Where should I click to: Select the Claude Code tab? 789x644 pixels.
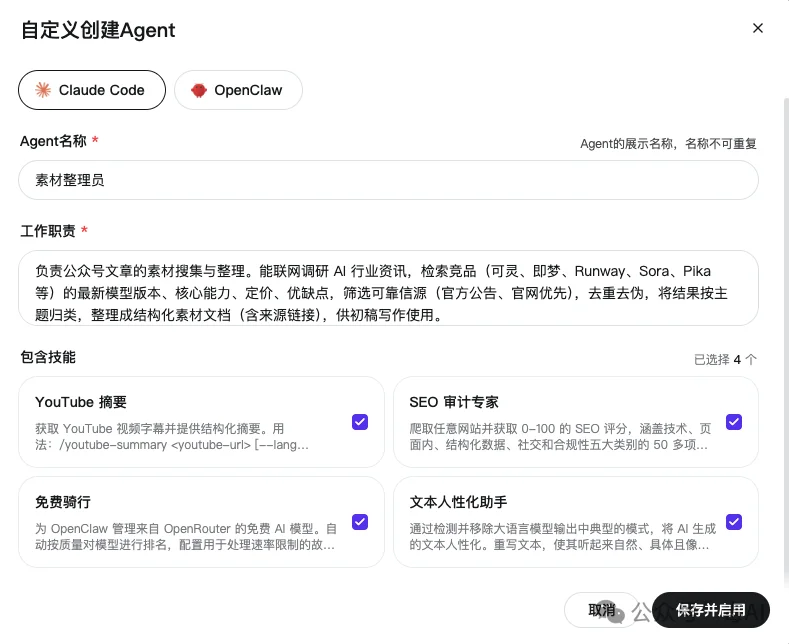point(92,90)
